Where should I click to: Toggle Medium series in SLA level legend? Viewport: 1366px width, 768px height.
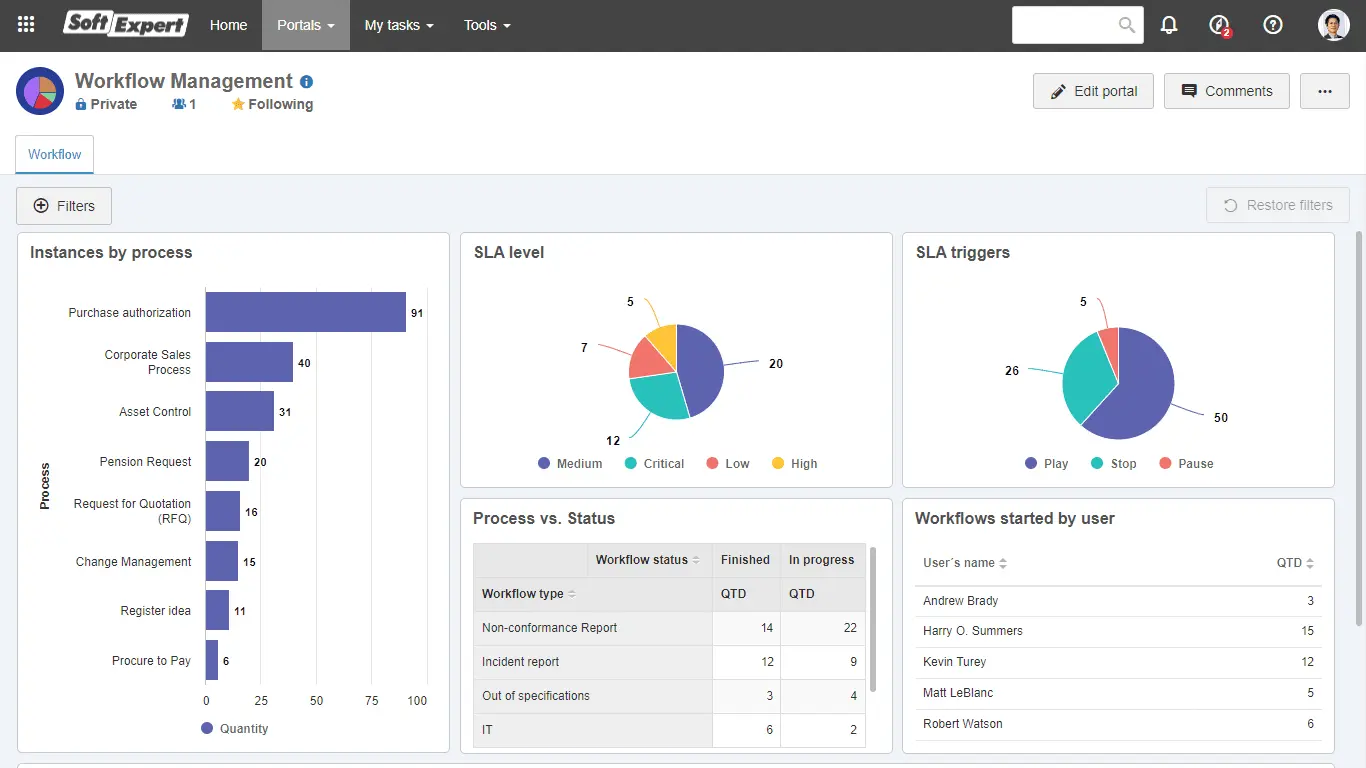(x=570, y=464)
